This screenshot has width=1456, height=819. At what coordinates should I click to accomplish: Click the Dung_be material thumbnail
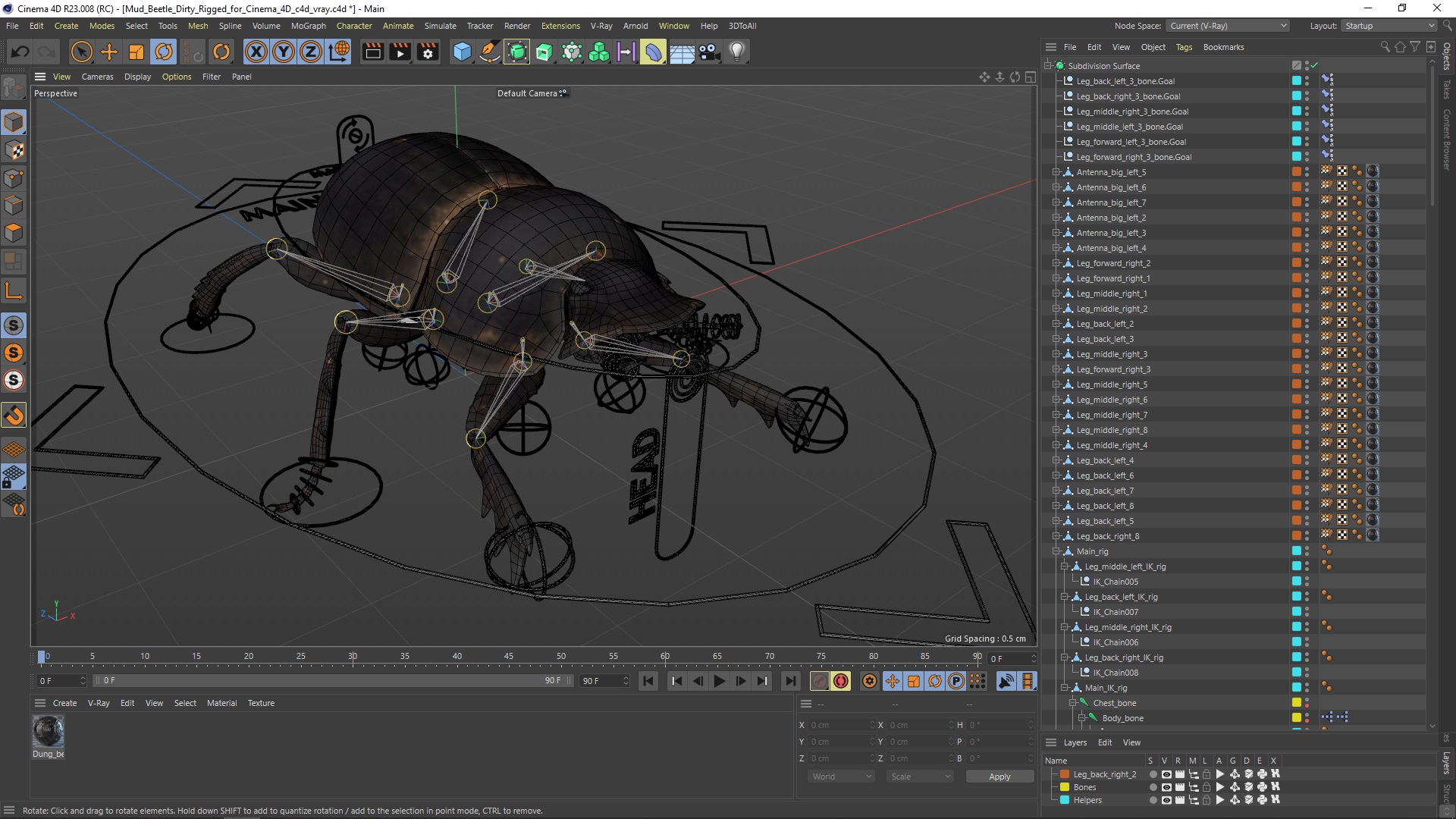[x=49, y=731]
